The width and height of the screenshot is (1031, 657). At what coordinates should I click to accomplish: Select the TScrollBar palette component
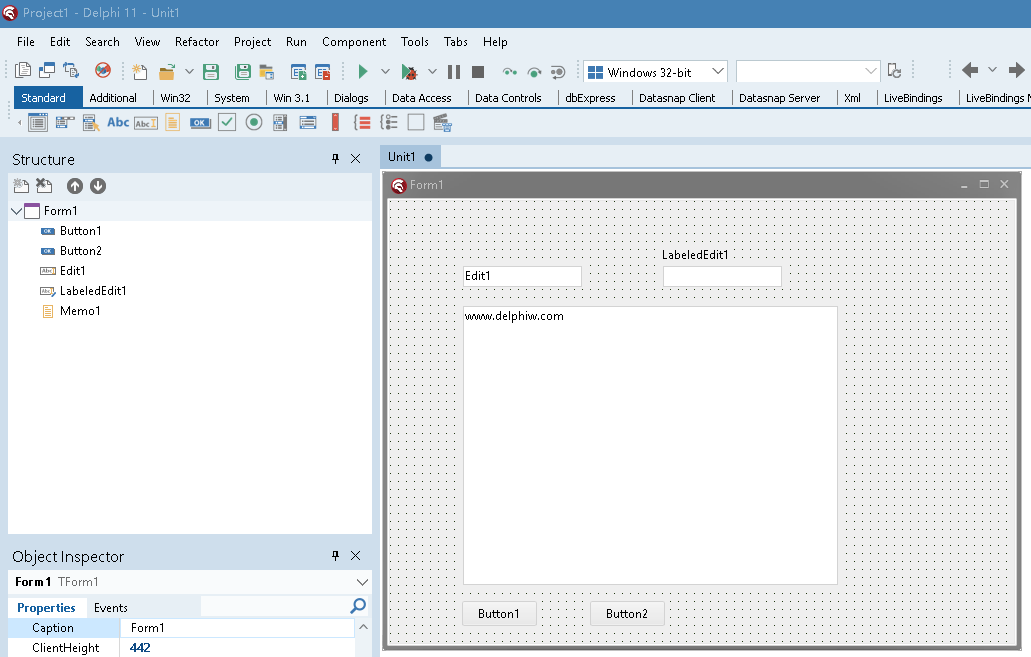(335, 122)
